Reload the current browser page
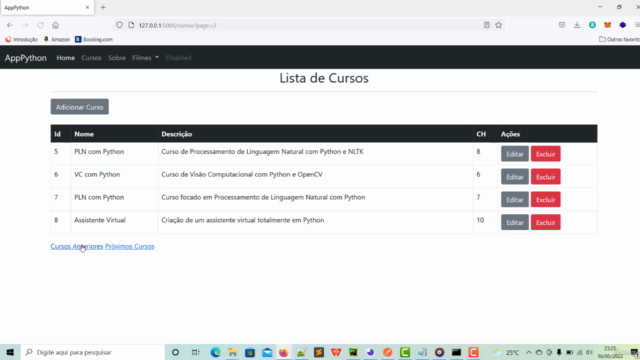640x360 pixels. coord(40,25)
